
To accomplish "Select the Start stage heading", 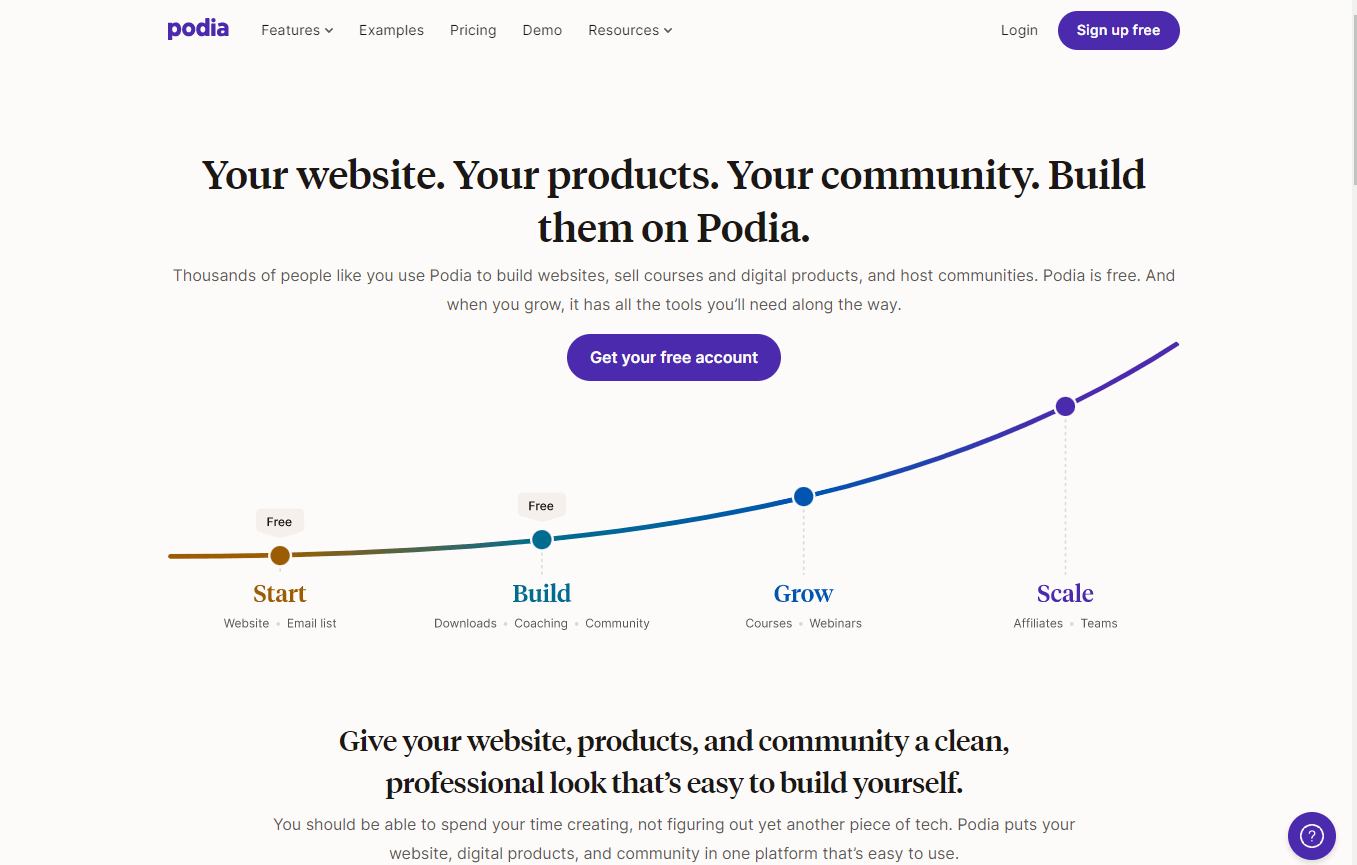I will pyautogui.click(x=280, y=593).
